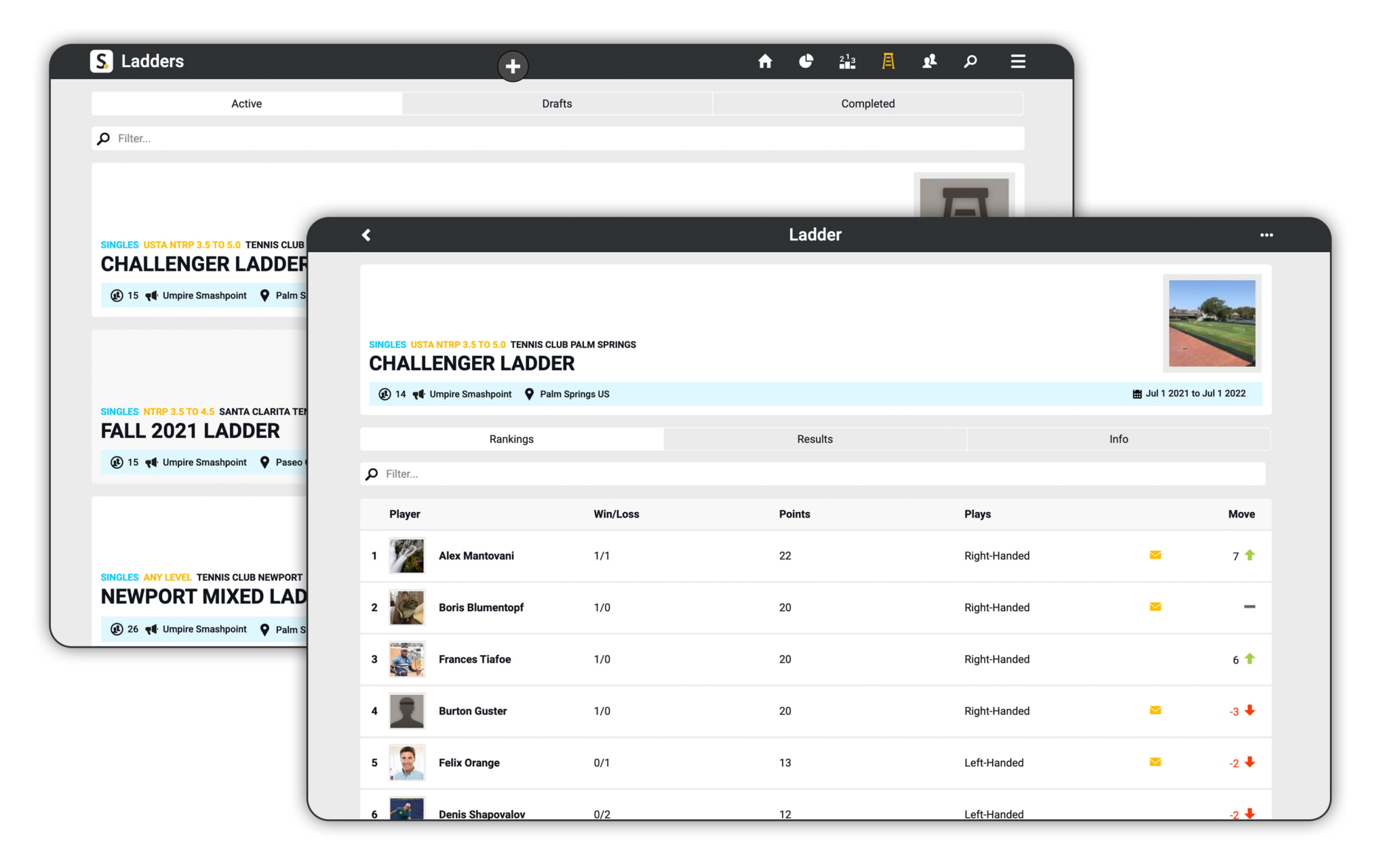Click the tennis court thumbnail image
Screen dimensions: 1389x868
click(x=1211, y=323)
